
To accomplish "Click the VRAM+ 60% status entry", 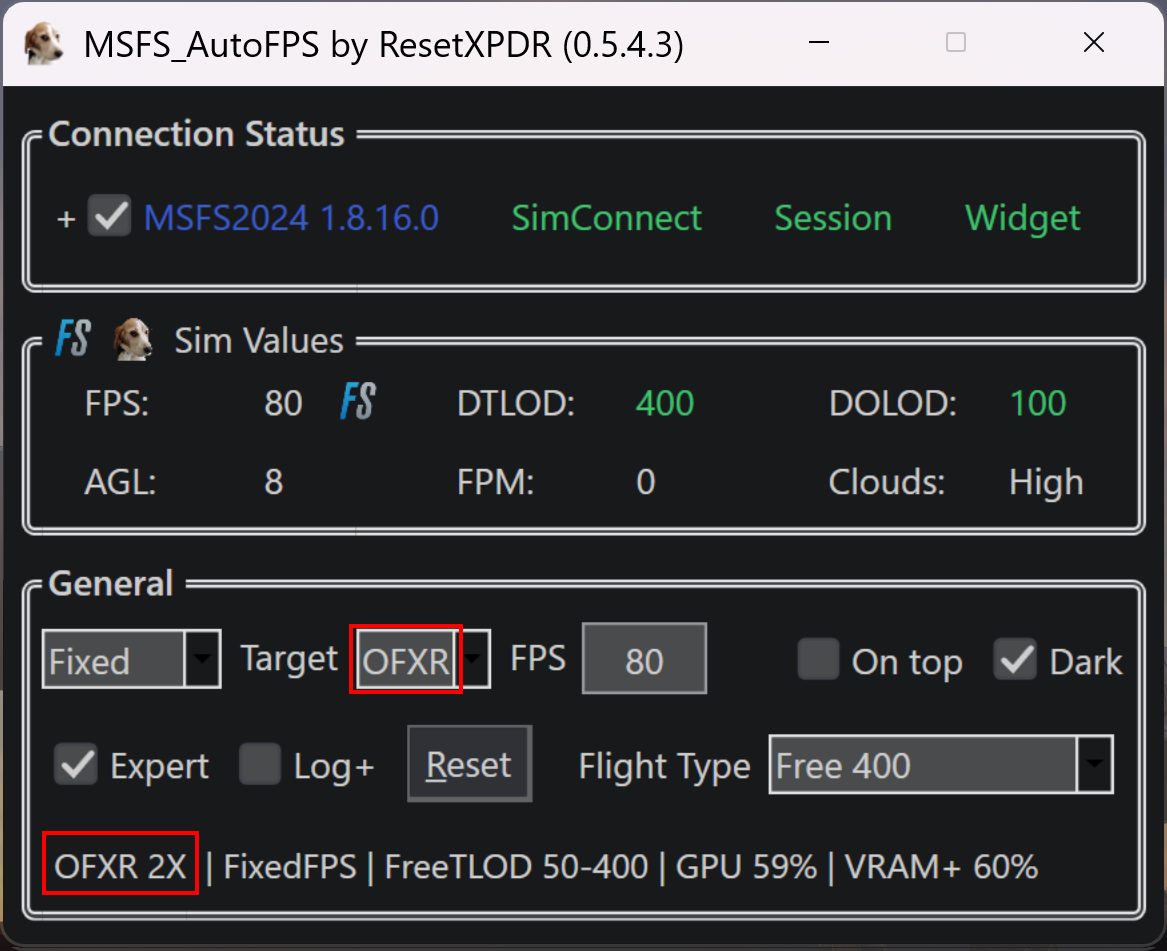I will pyautogui.click(x=941, y=866).
